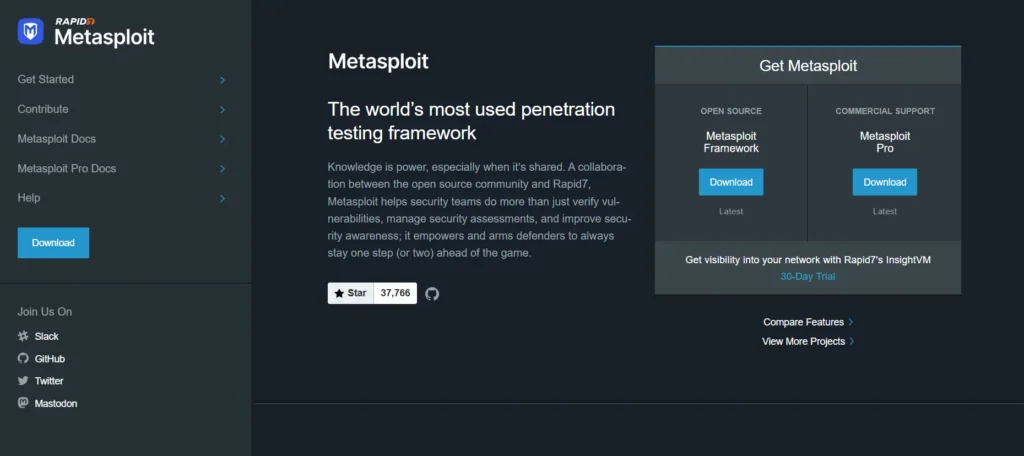Select Metasploit Docs in sidebar
Screen dimensions: 1024x456
[x=57, y=139]
